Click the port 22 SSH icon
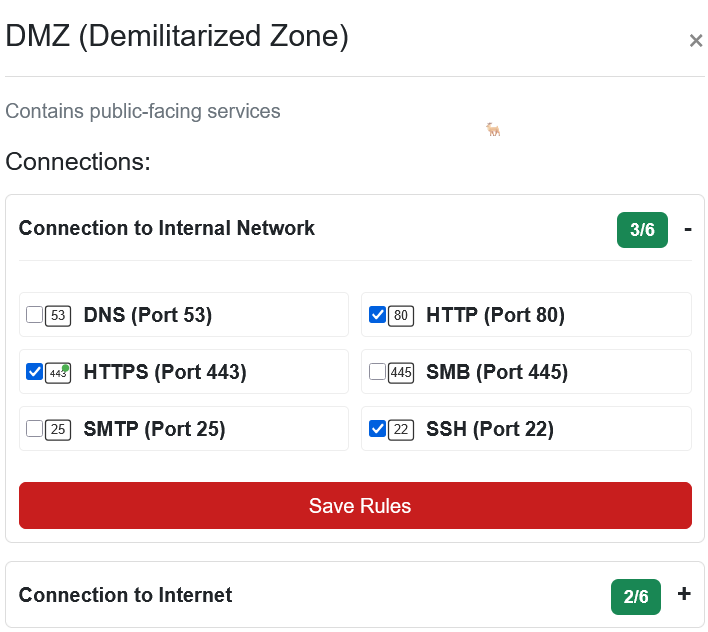Image resolution: width=708 pixels, height=632 pixels. [x=401, y=430]
